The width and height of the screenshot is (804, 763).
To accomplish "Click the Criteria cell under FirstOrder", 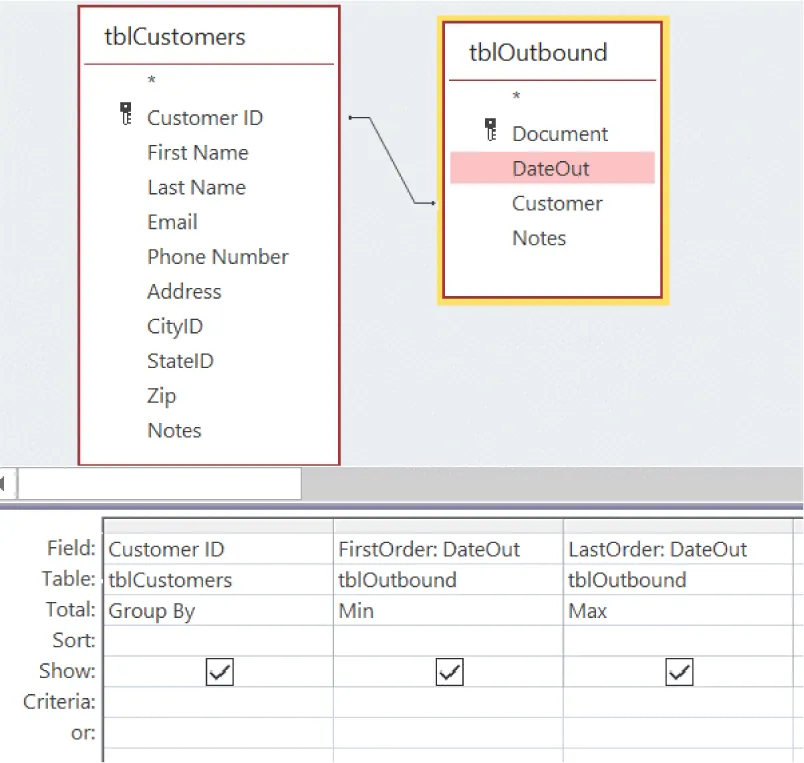I will pyautogui.click(x=448, y=701).
